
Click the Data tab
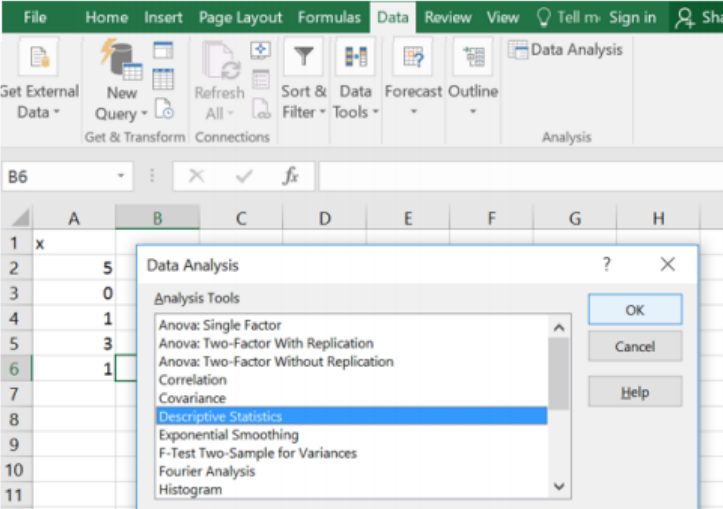pos(393,18)
